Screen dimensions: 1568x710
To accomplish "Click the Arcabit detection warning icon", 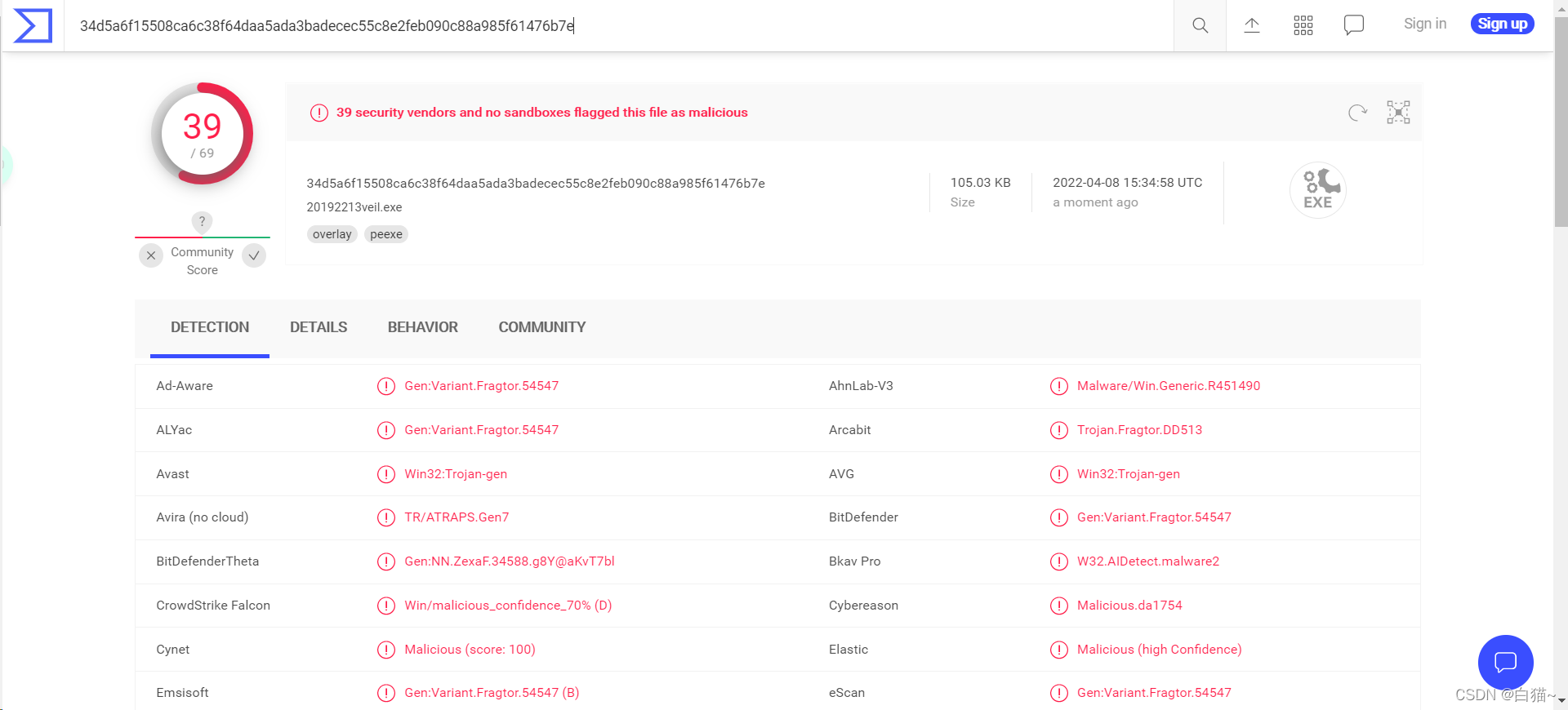I will (x=1059, y=430).
